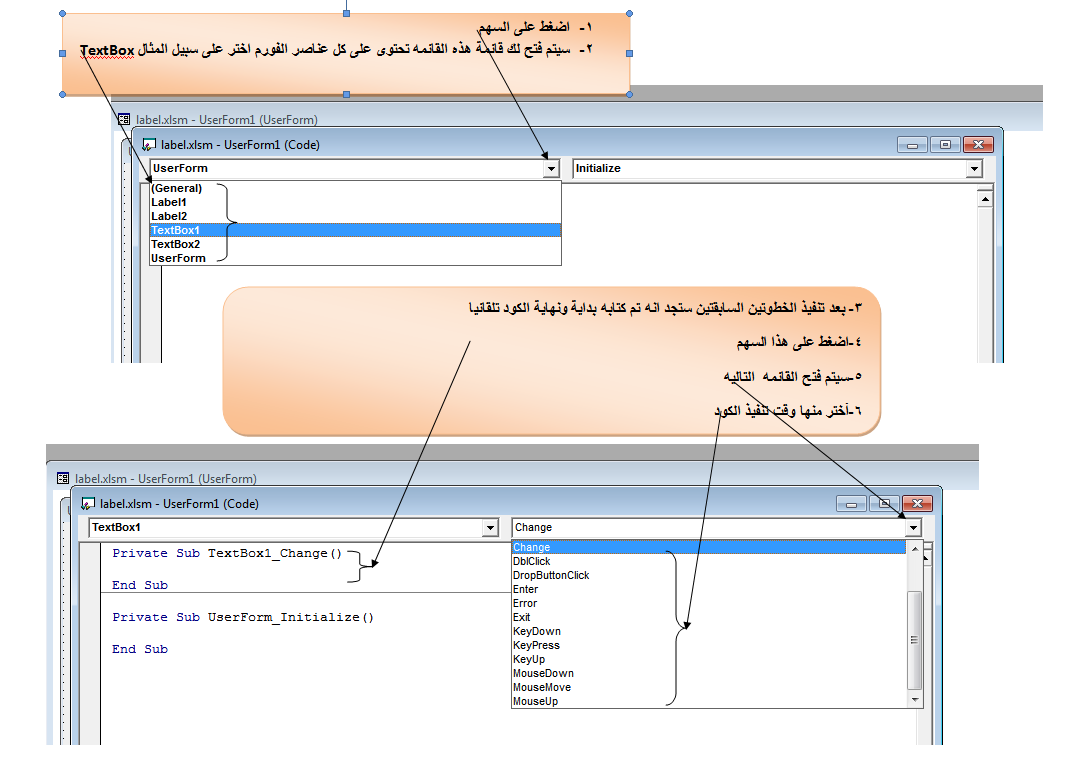This screenshot has height=759, width=1069.
Task: Click scroll-up arrow in the Initialize code window
Action: pos(984,199)
